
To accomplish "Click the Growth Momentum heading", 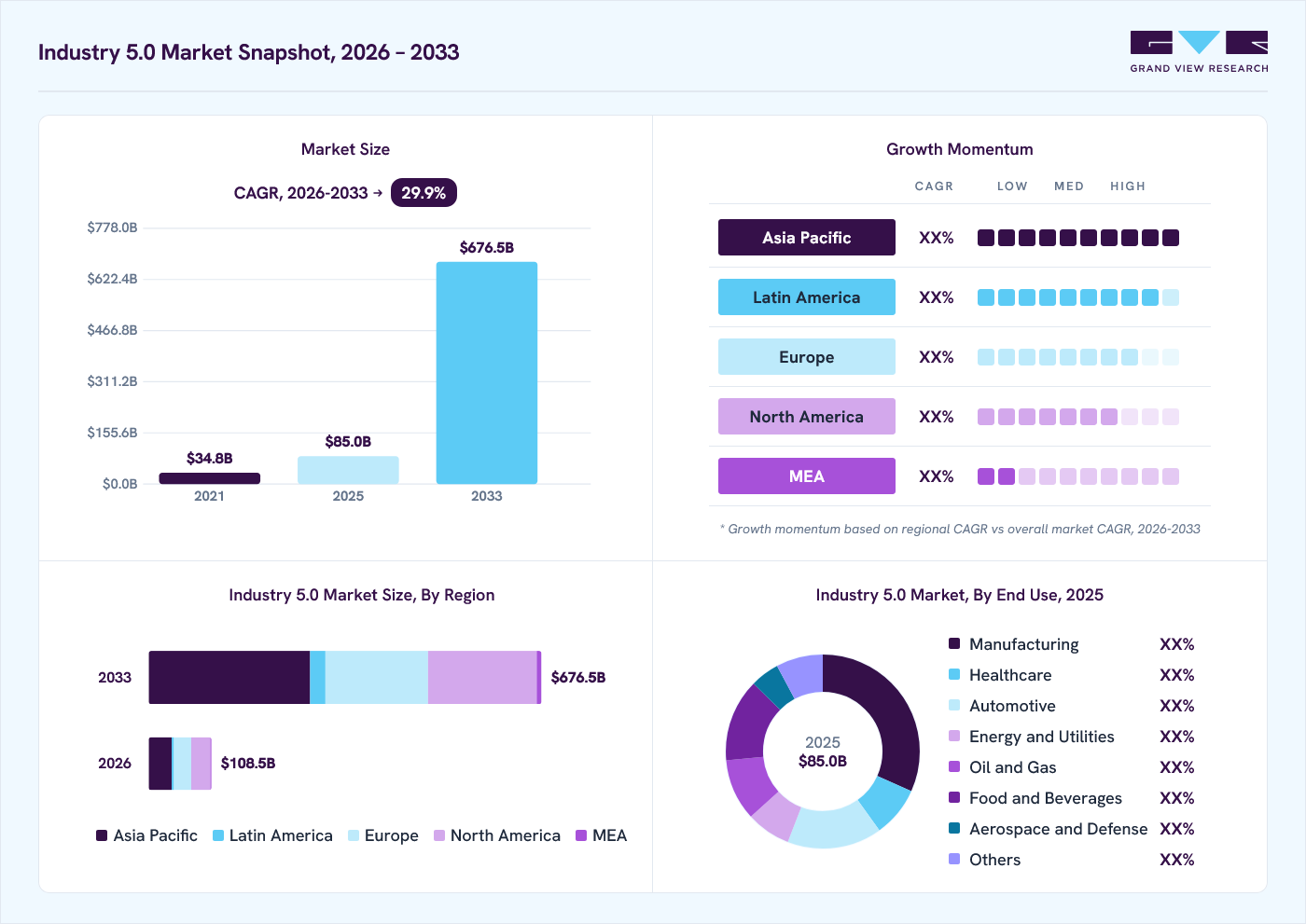I will [960, 149].
